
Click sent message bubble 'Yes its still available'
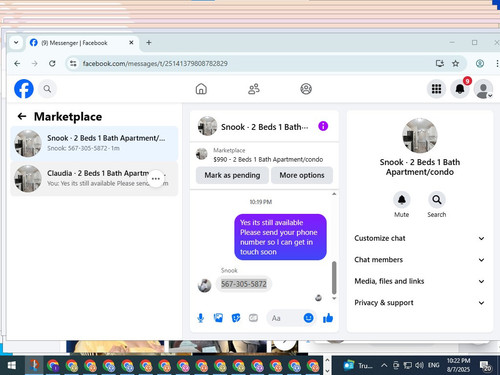[x=280, y=237]
